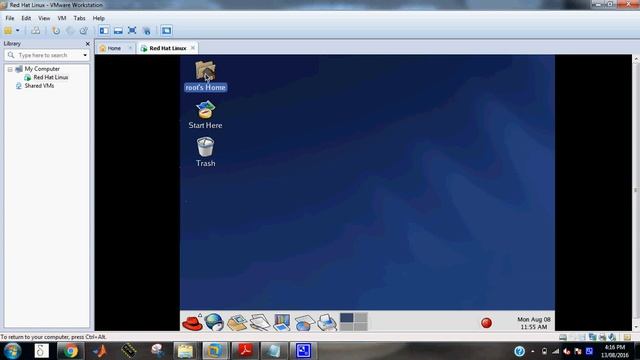Click the Windows taskbar clock 4:16 PM
Image resolution: width=640 pixels, height=360 pixels.
coord(614,351)
